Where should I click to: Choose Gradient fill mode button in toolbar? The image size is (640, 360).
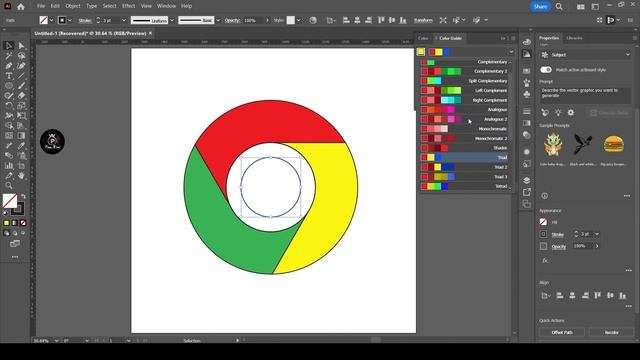click(x=15, y=223)
